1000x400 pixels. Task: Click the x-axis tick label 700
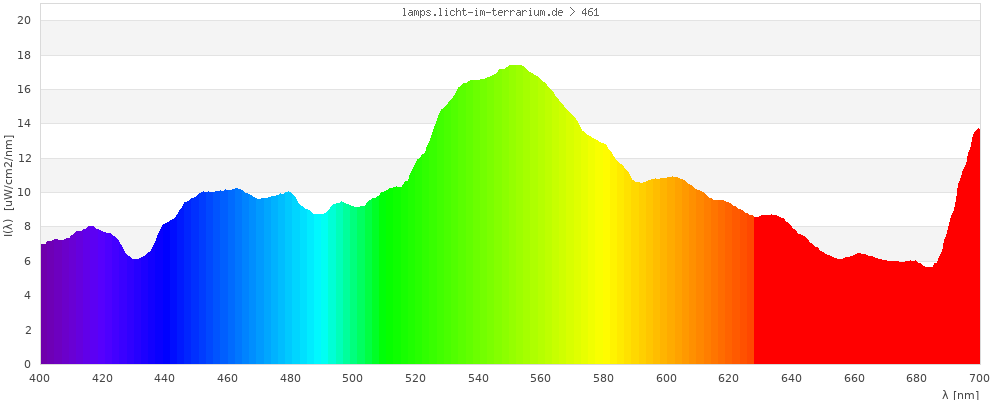pyautogui.click(x=979, y=378)
